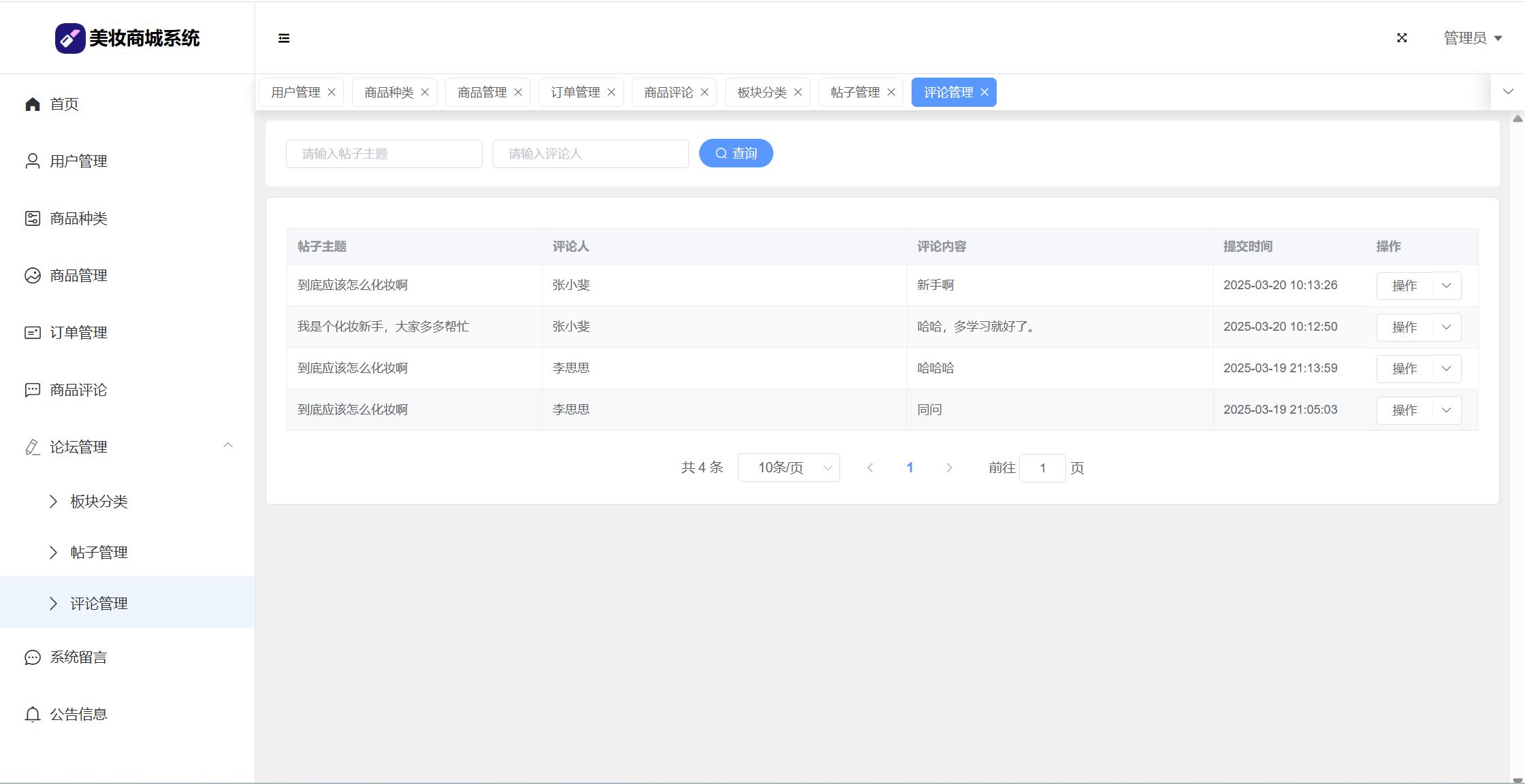The image size is (1525, 784).
Task: Close the 商品评论 tab
Action: (x=705, y=93)
